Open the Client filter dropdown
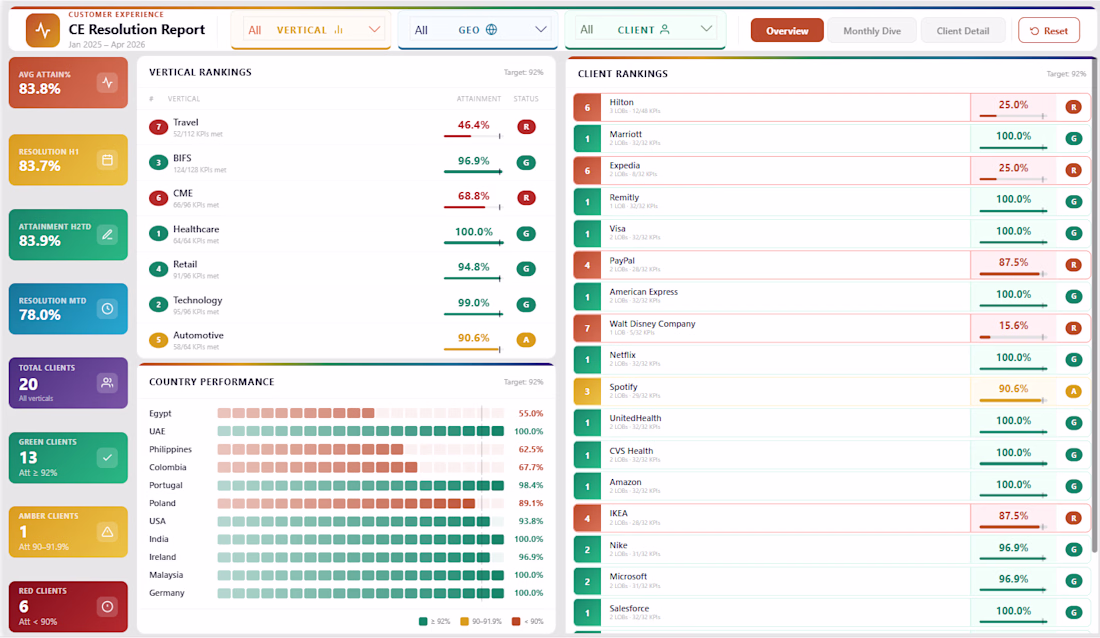1100x638 pixels. pos(645,30)
